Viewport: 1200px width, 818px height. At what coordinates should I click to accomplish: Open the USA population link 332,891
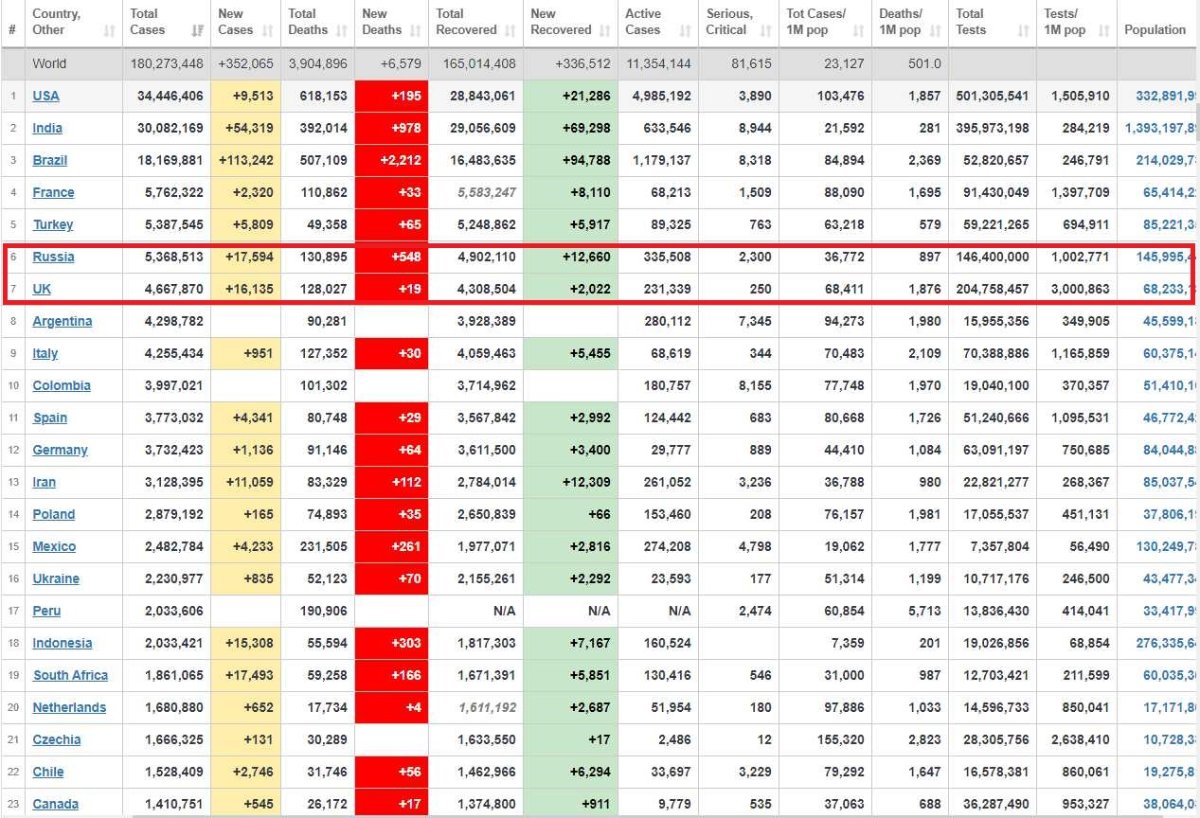(x=1167, y=96)
